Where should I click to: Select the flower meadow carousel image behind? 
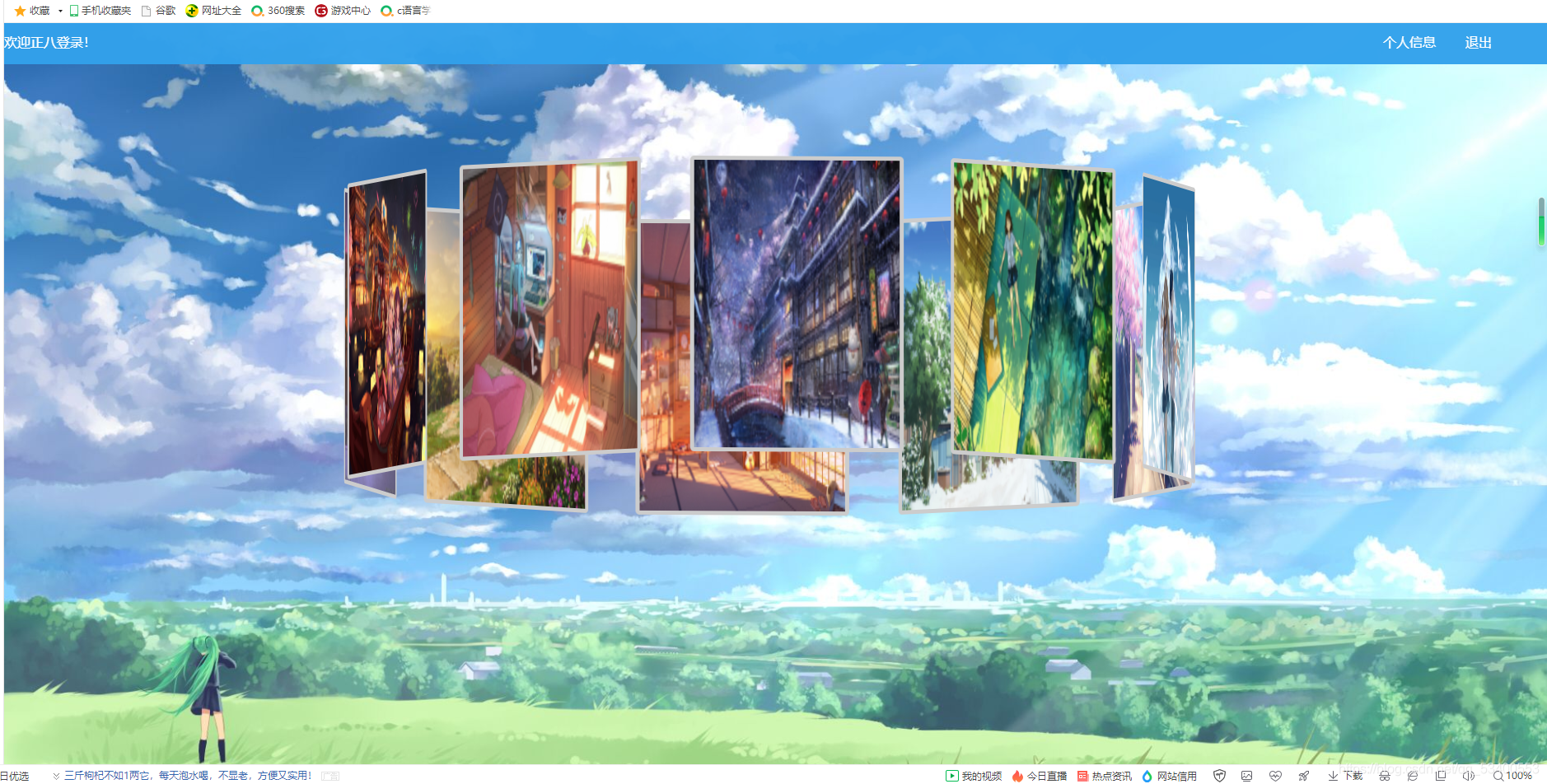point(507,482)
